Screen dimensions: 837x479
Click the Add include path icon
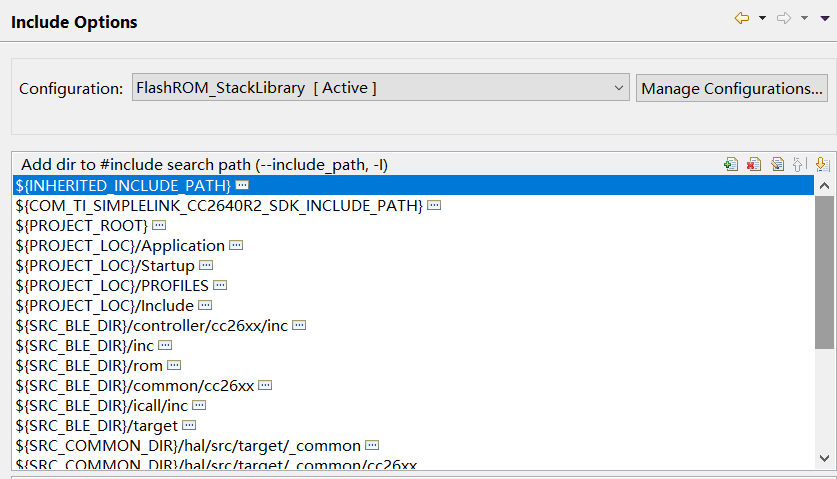731,165
